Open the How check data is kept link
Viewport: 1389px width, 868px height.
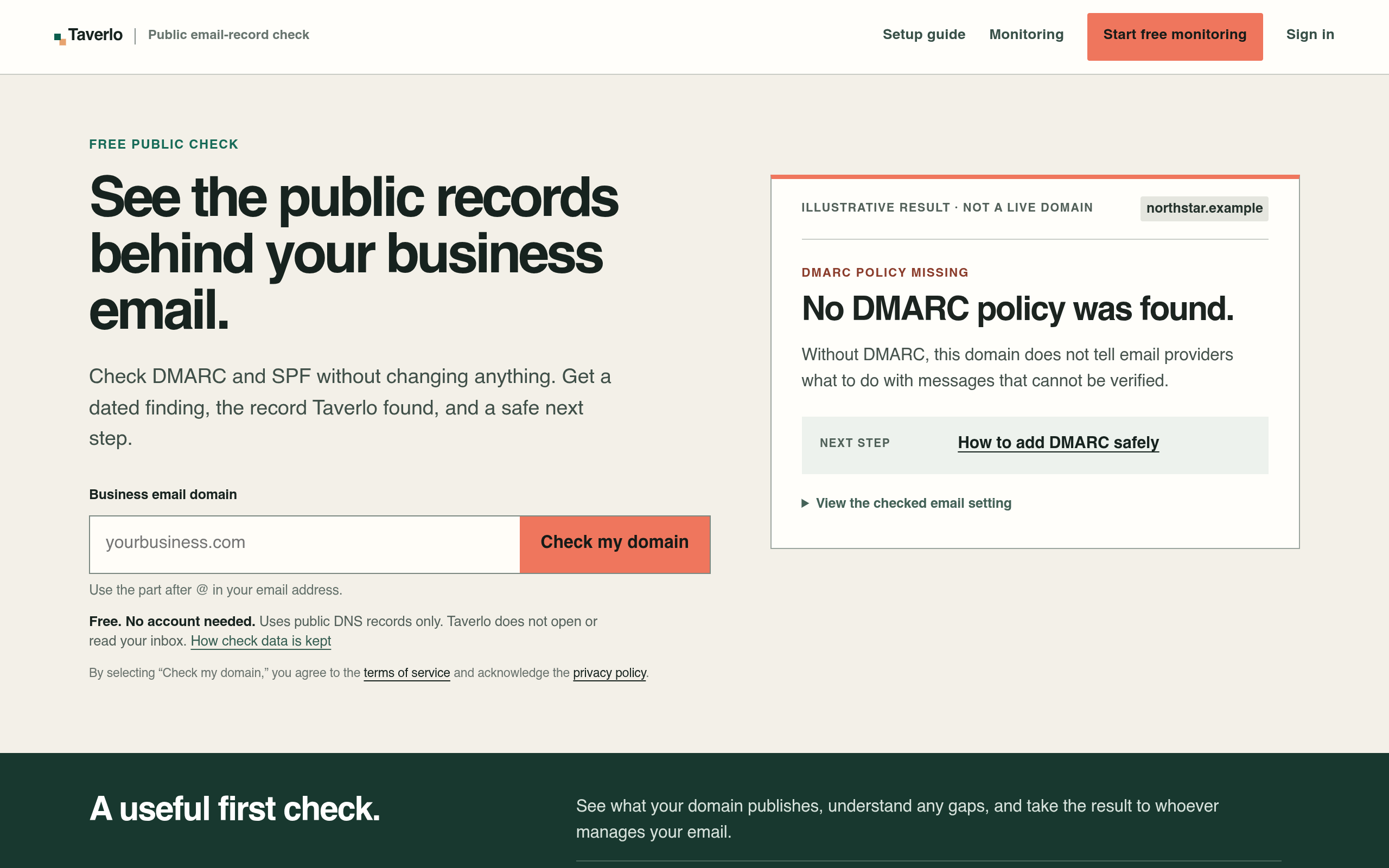click(260, 641)
